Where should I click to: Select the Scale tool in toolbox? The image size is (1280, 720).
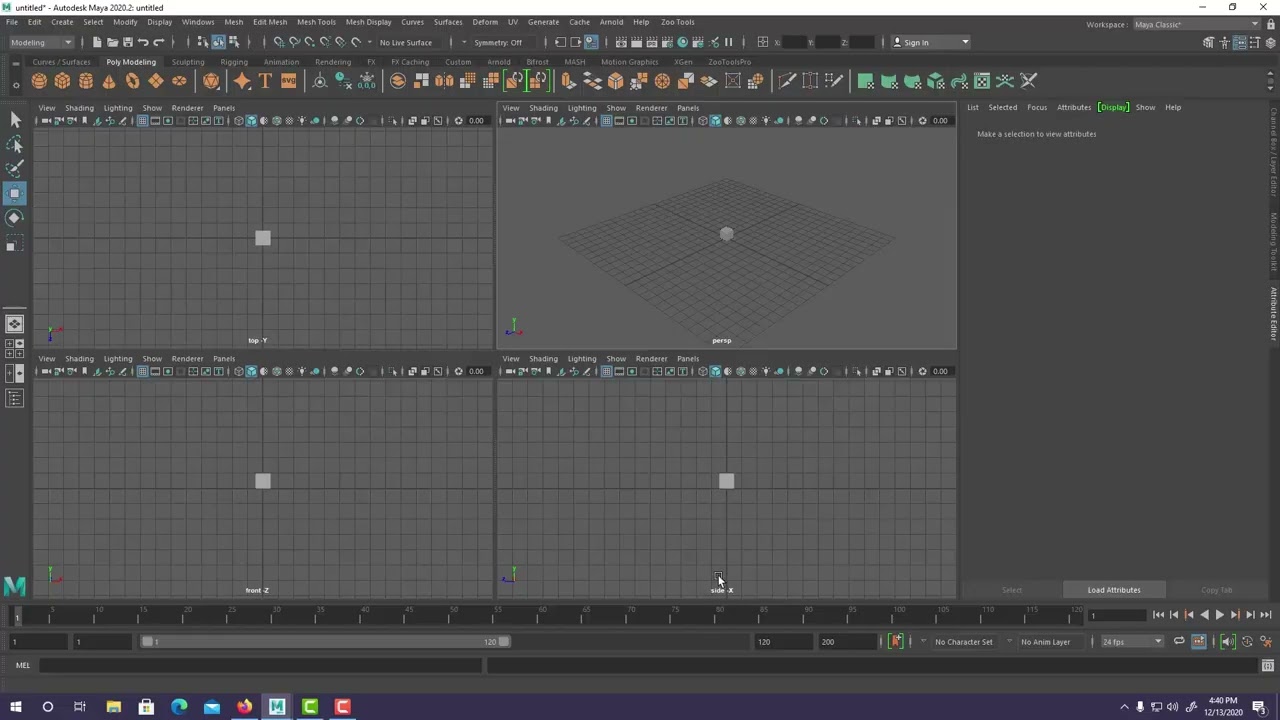click(x=15, y=242)
